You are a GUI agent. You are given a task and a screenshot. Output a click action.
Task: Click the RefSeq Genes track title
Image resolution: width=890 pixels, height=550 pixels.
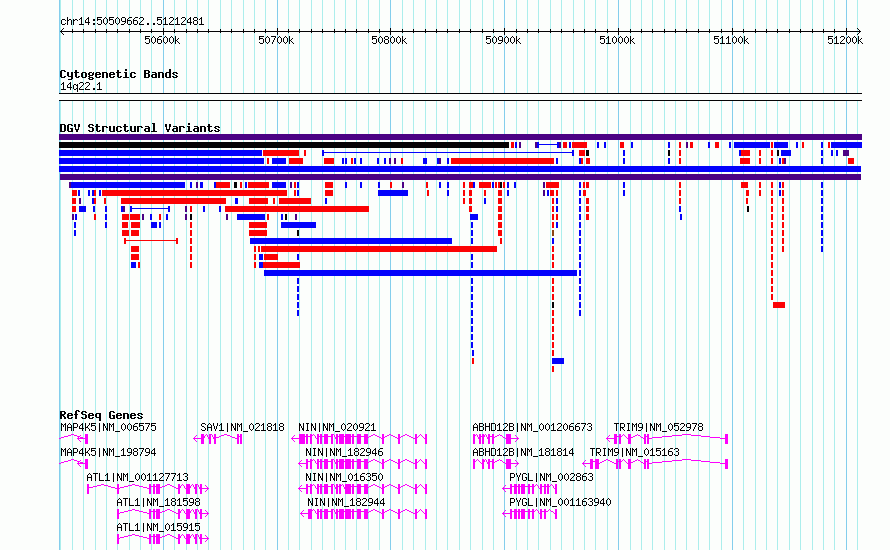click(x=101, y=415)
